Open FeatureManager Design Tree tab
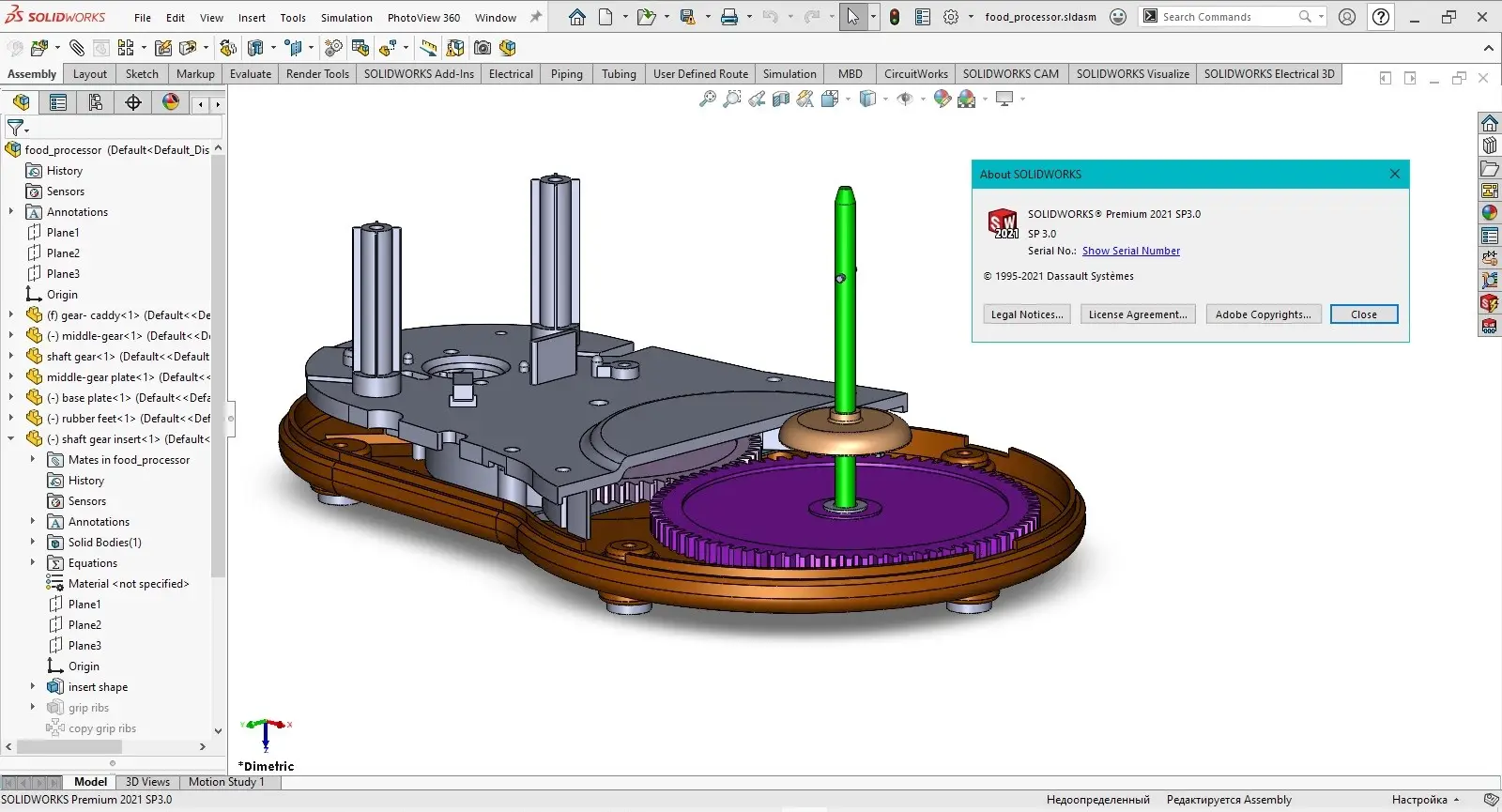 pos(21,102)
